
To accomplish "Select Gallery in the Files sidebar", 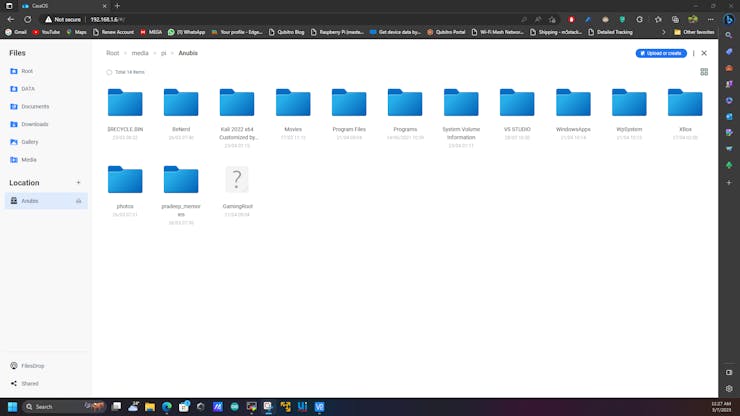I will point(30,142).
